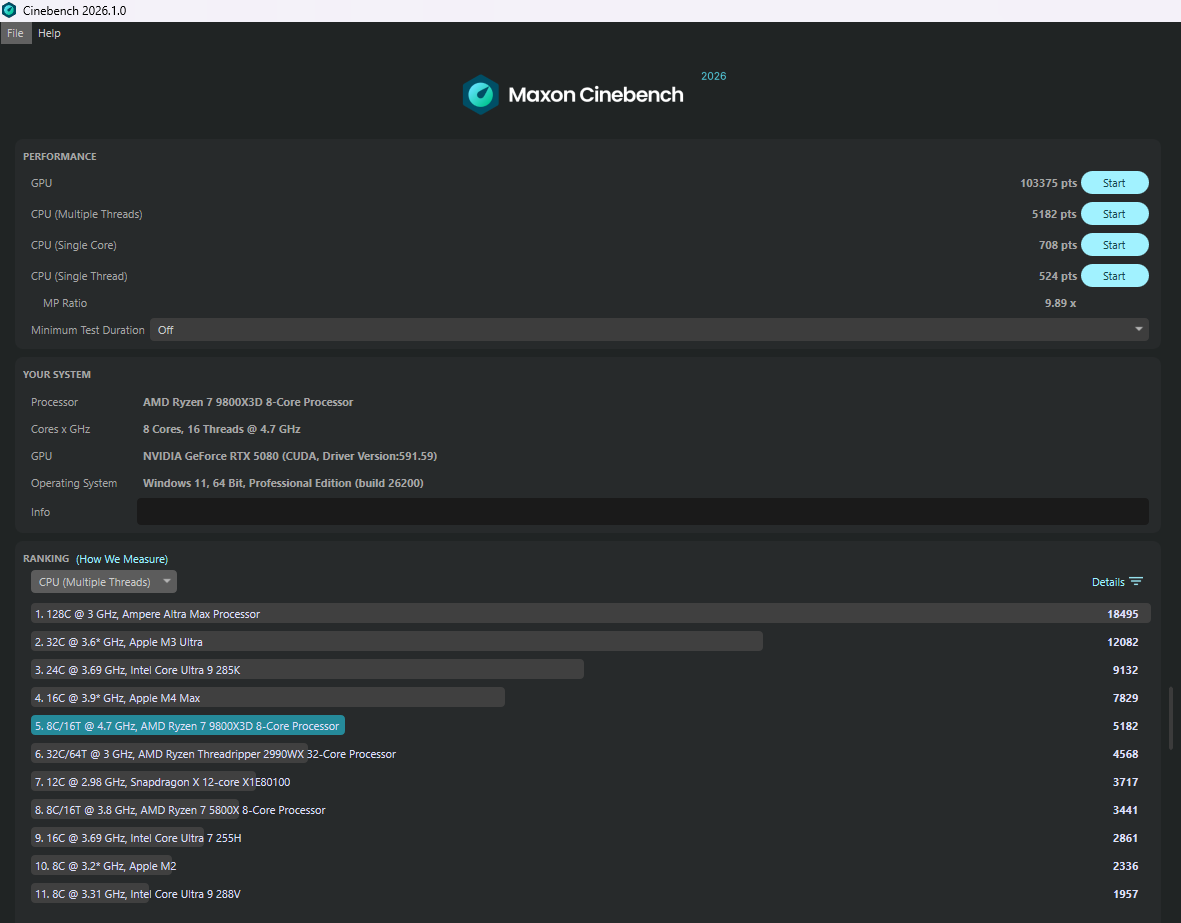This screenshot has height=923, width=1181.
Task: Click the ranking score 7829
Action: pos(1125,698)
